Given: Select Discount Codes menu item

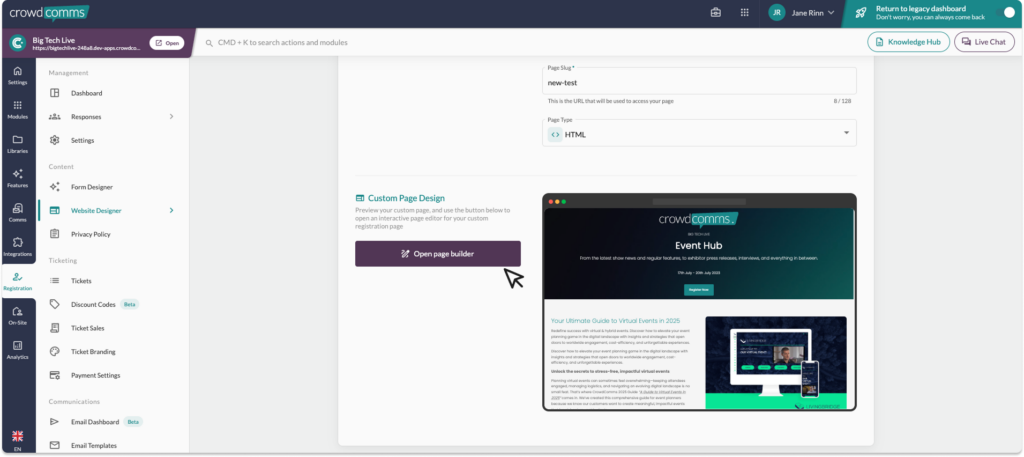Looking at the screenshot, I should coord(95,304).
